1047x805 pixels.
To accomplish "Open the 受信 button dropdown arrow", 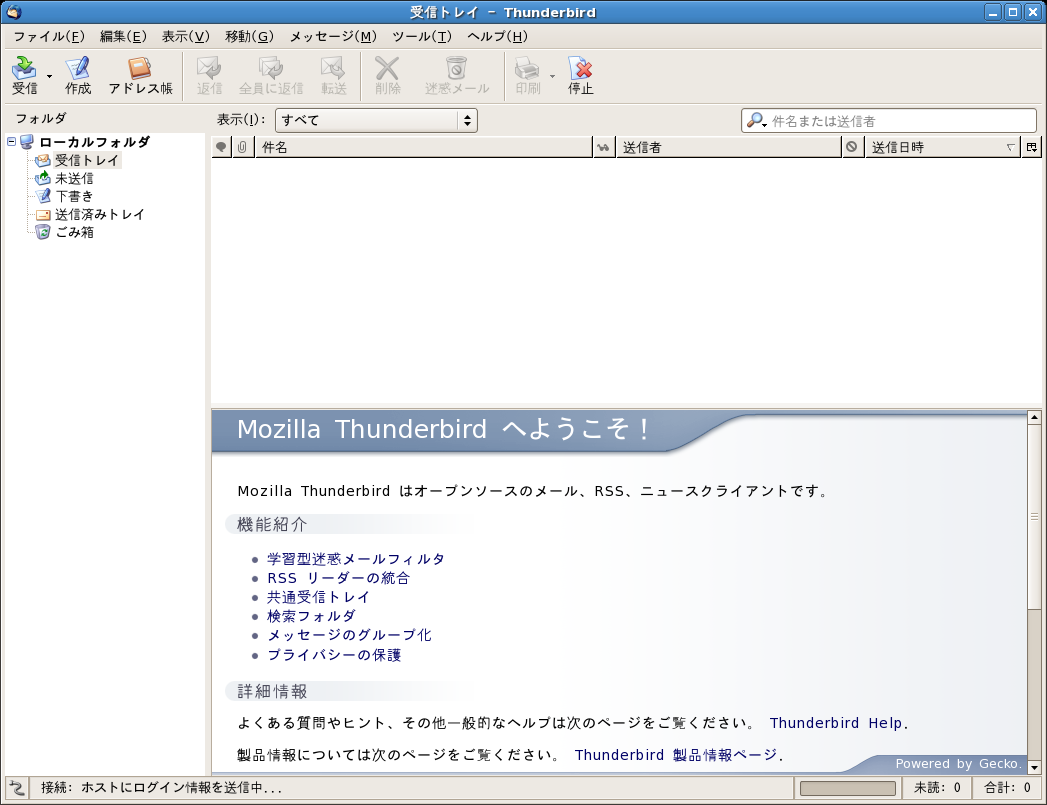I will coord(49,76).
